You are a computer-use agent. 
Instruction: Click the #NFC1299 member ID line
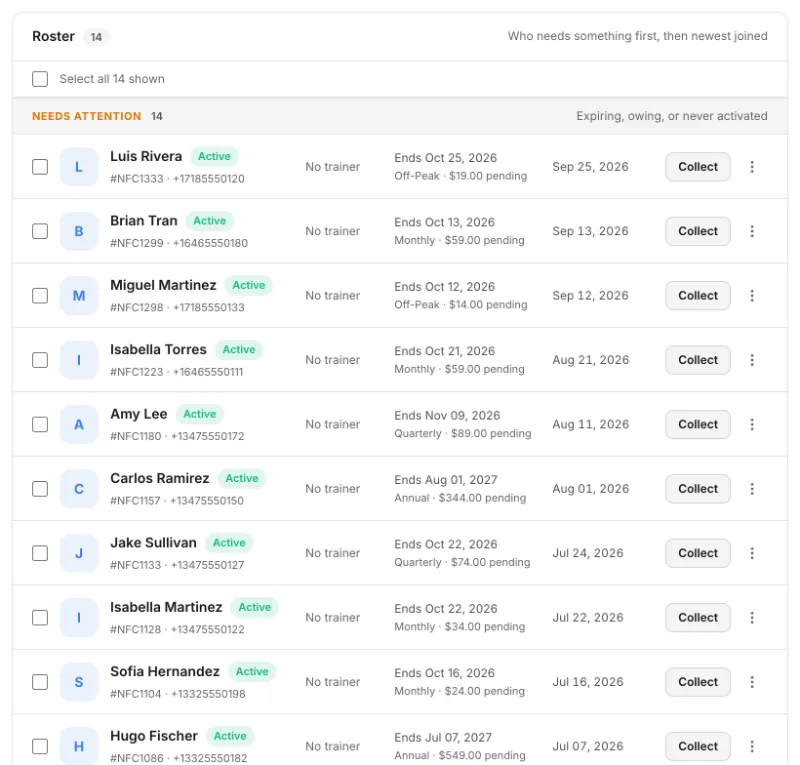[179, 243]
